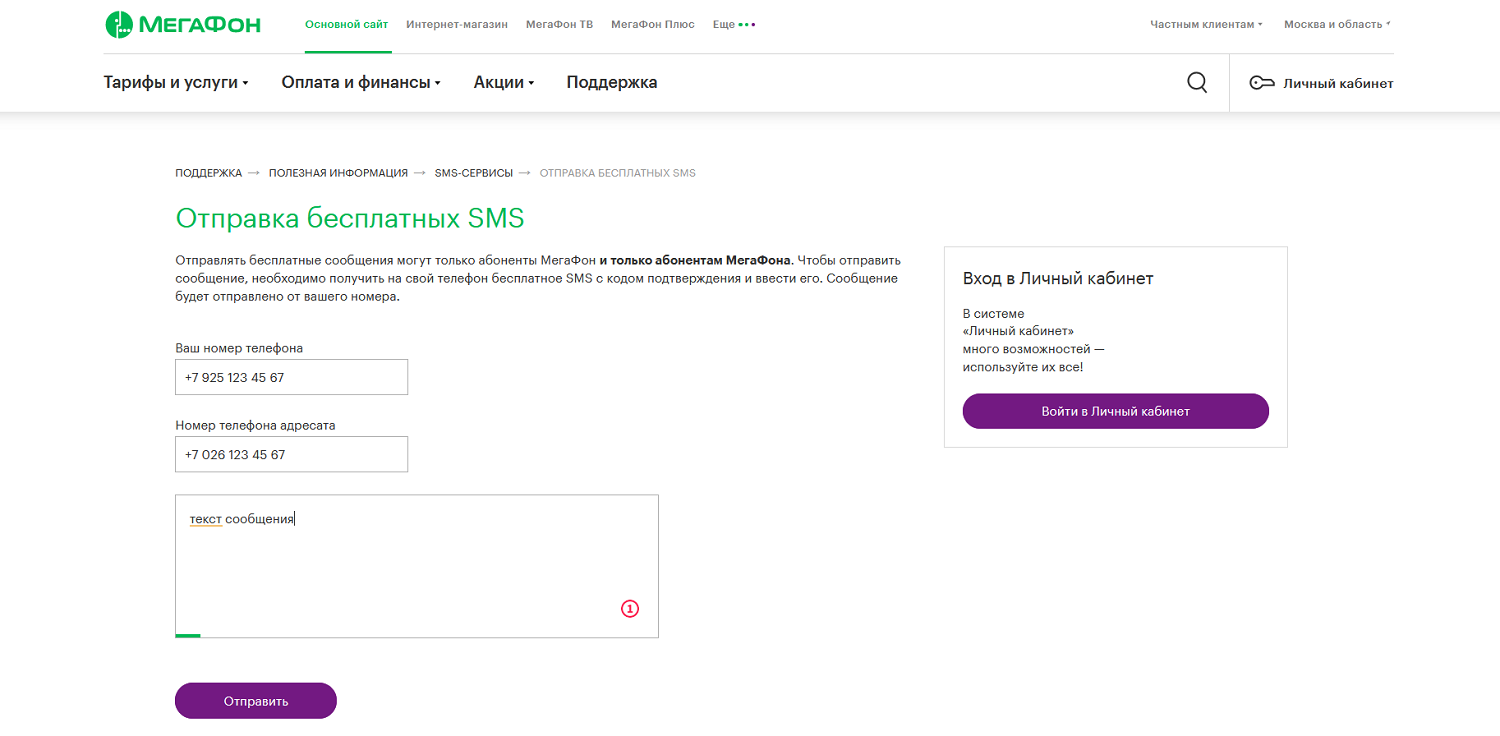Select the Основной сайт tab
1500x736 pixels.
[x=347, y=24]
